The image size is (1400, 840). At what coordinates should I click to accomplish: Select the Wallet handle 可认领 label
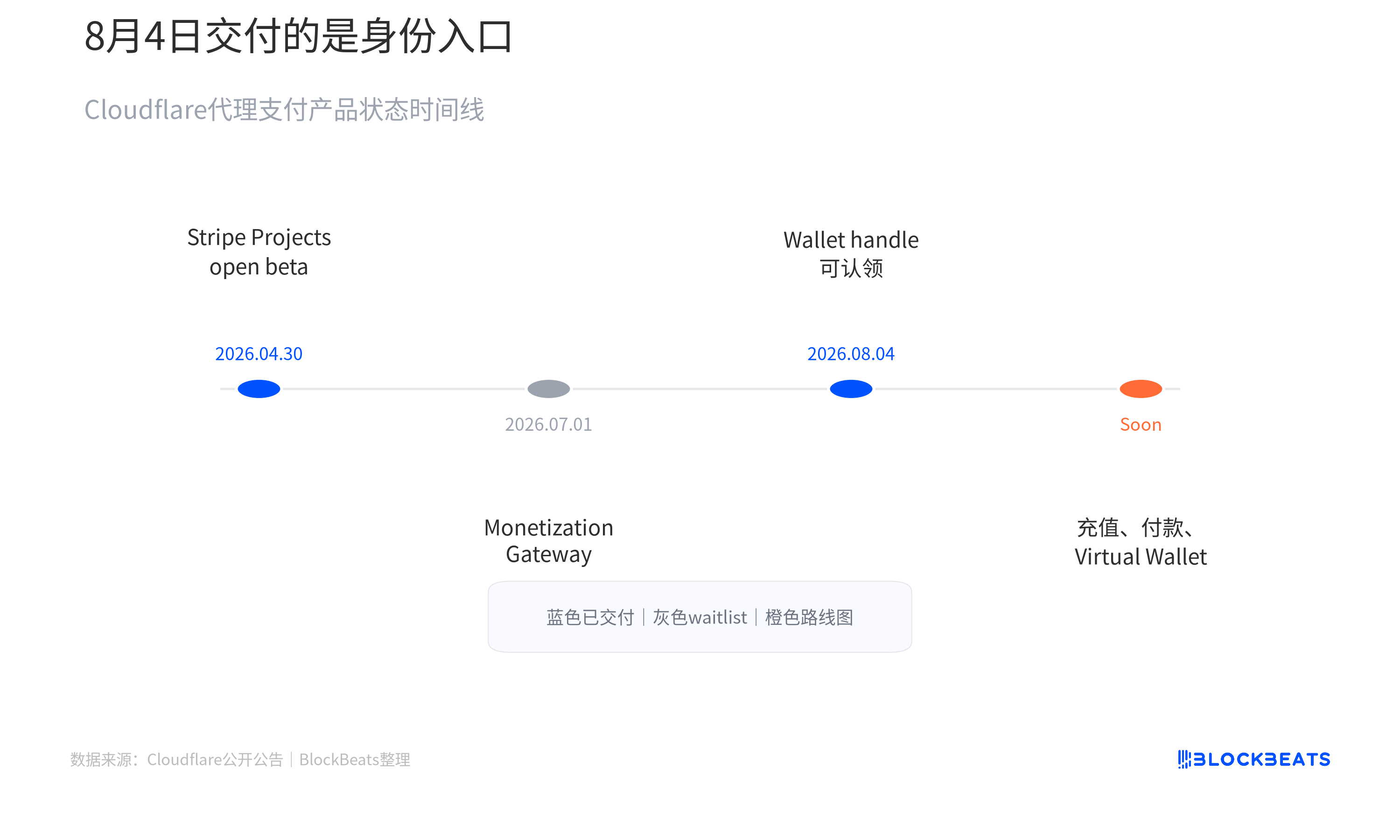coord(851,253)
